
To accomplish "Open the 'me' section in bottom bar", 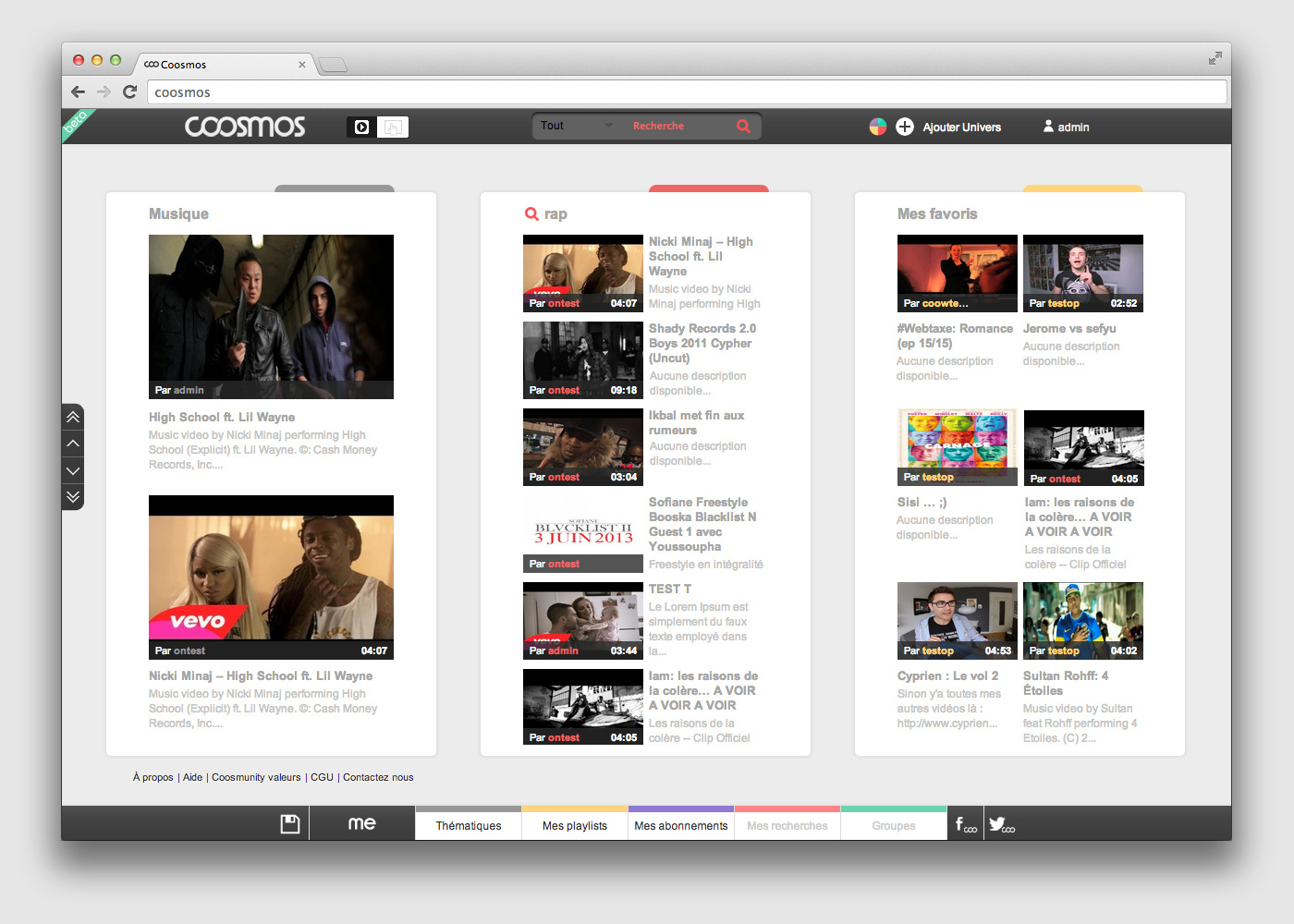I will tap(361, 823).
